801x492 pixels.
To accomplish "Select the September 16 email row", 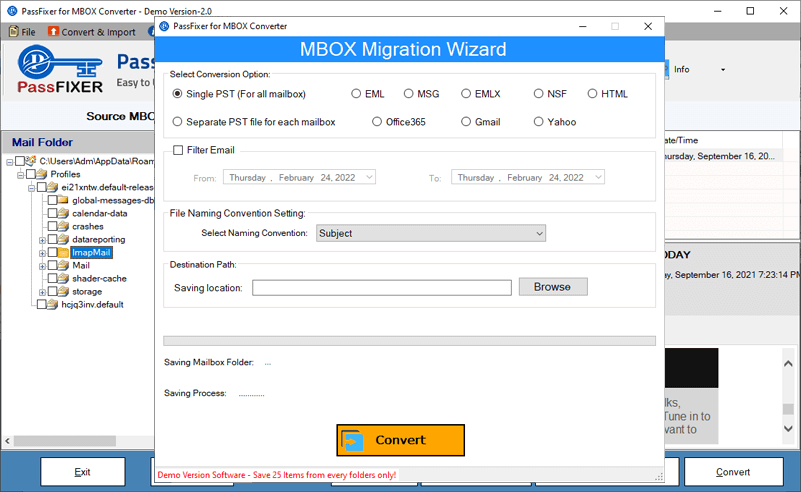I will 723,156.
